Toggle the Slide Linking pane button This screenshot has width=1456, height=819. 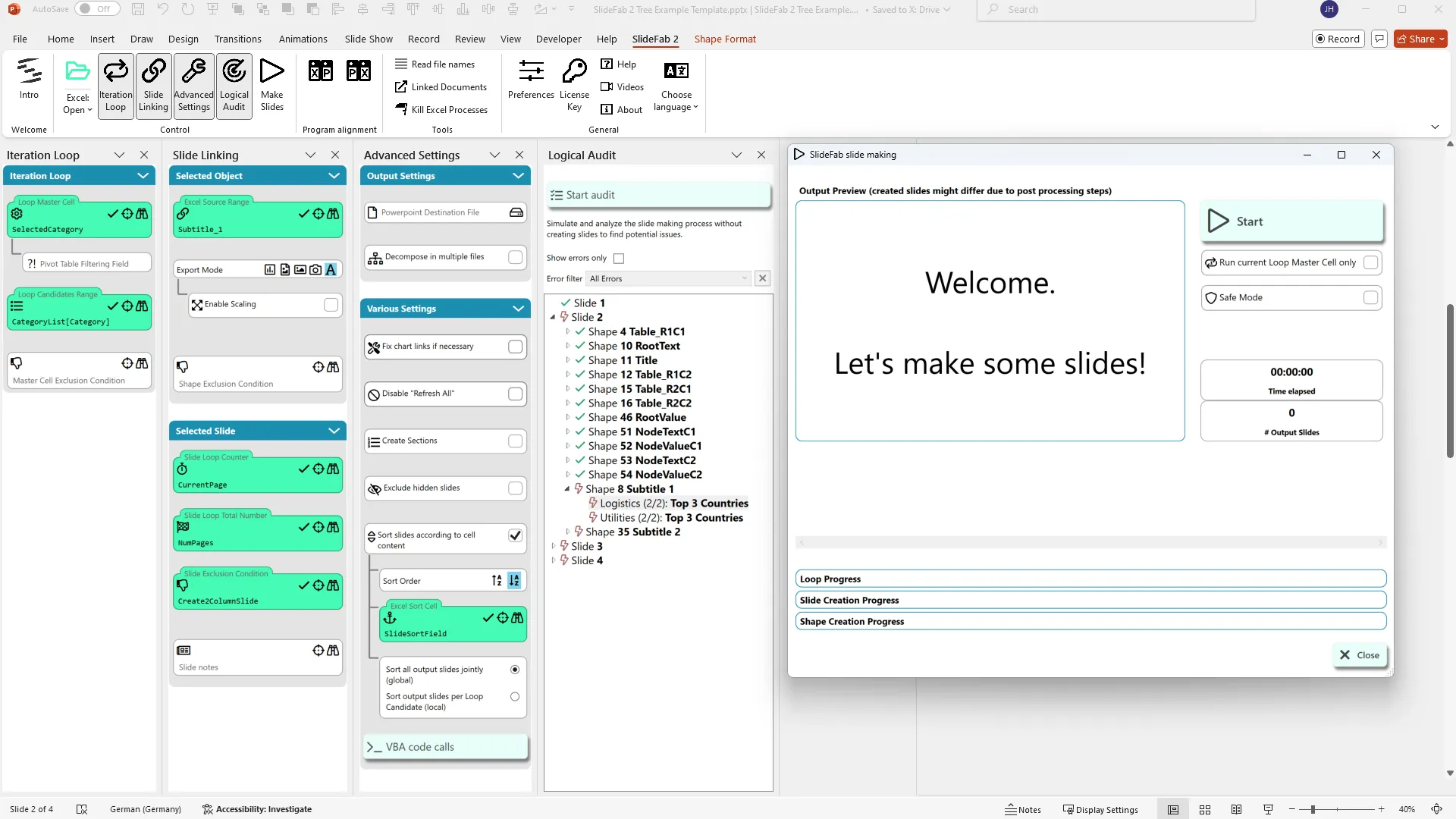153,86
